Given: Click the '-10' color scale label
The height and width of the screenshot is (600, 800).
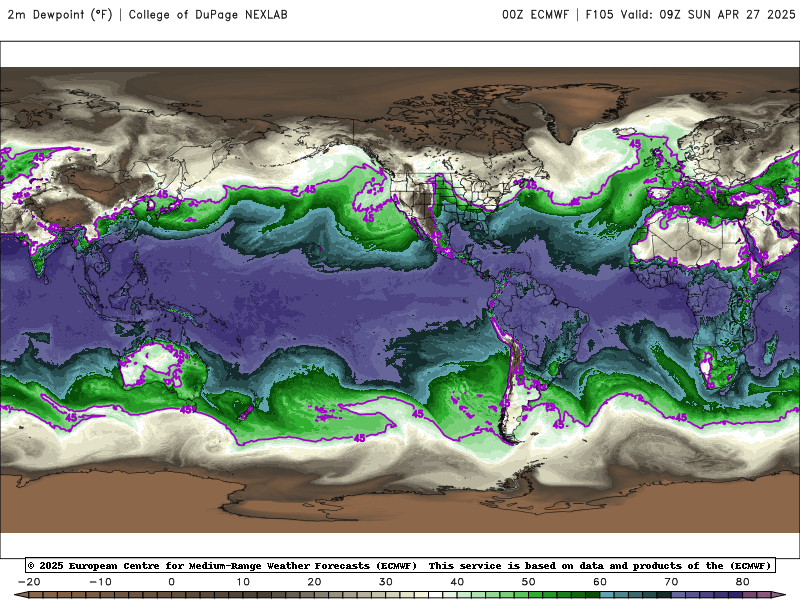Looking at the screenshot, I should [x=100, y=582].
